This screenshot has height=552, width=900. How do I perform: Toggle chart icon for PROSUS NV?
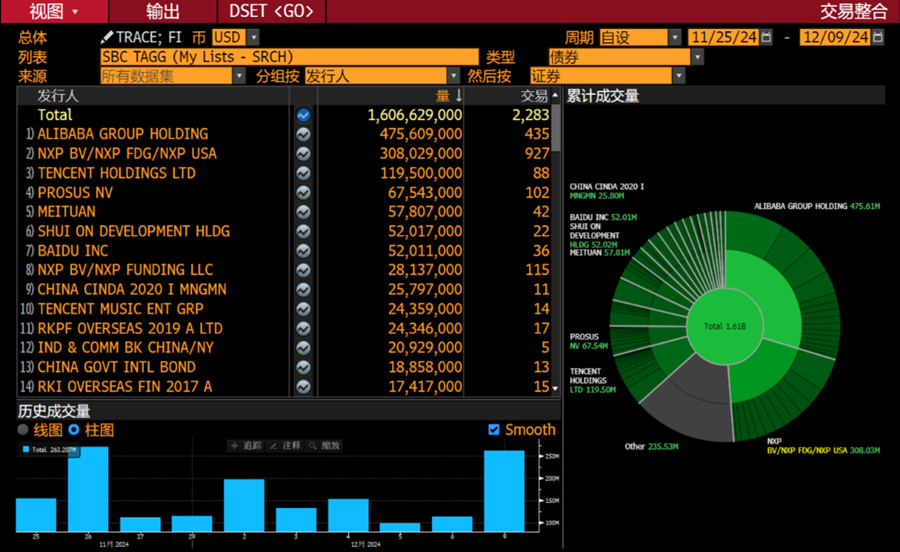coord(303,193)
